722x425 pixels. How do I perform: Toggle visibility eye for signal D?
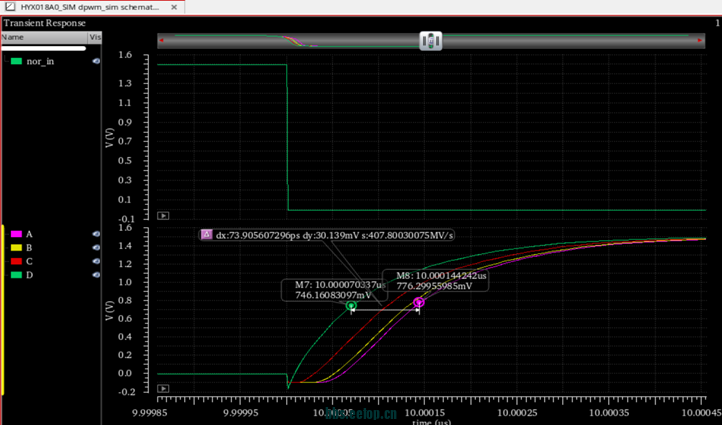[x=96, y=275]
